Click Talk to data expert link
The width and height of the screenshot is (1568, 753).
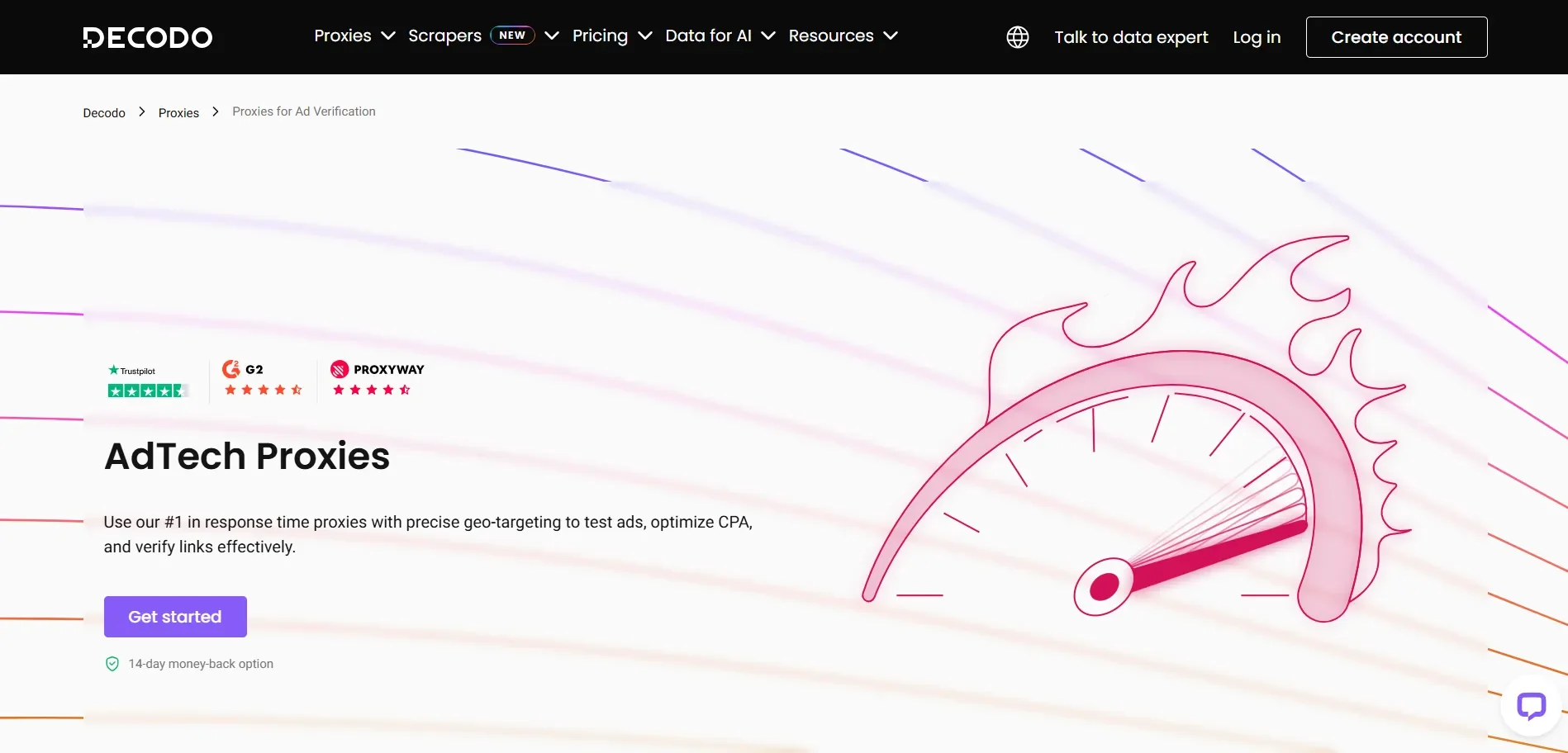coord(1131,37)
